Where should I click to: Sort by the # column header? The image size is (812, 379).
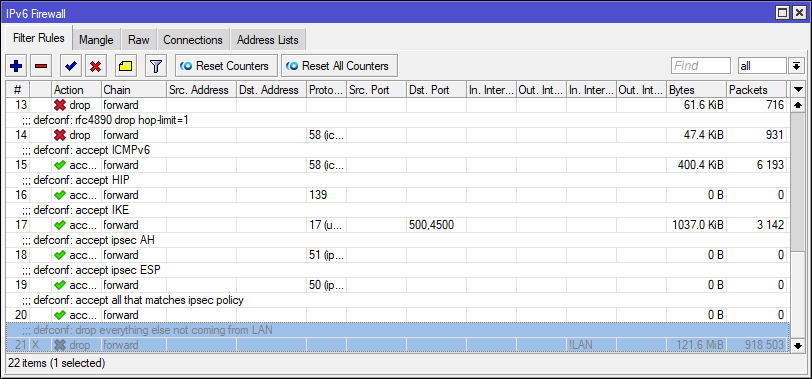[17, 90]
